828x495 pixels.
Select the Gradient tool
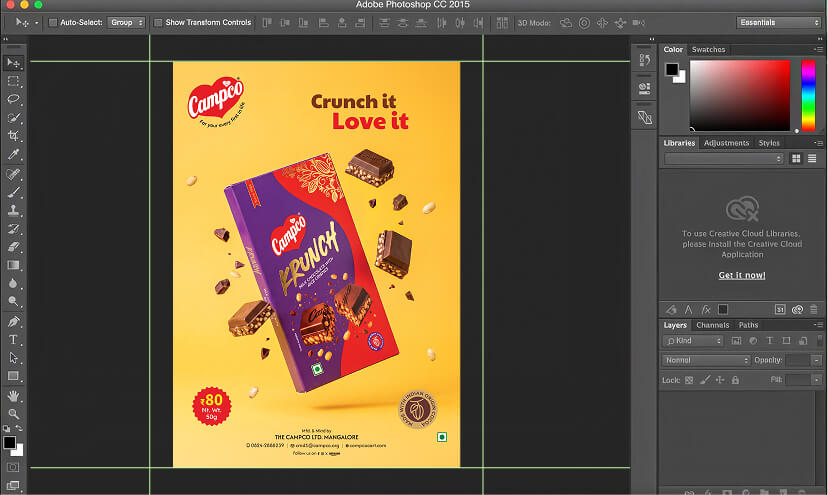pos(13,265)
